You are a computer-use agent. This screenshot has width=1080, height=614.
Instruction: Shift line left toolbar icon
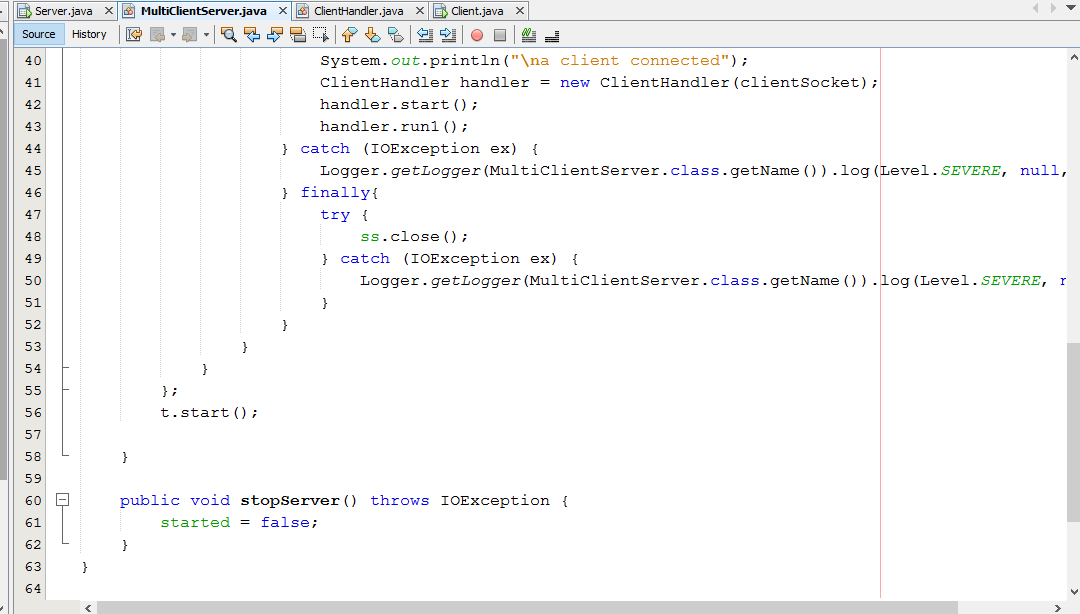point(425,35)
